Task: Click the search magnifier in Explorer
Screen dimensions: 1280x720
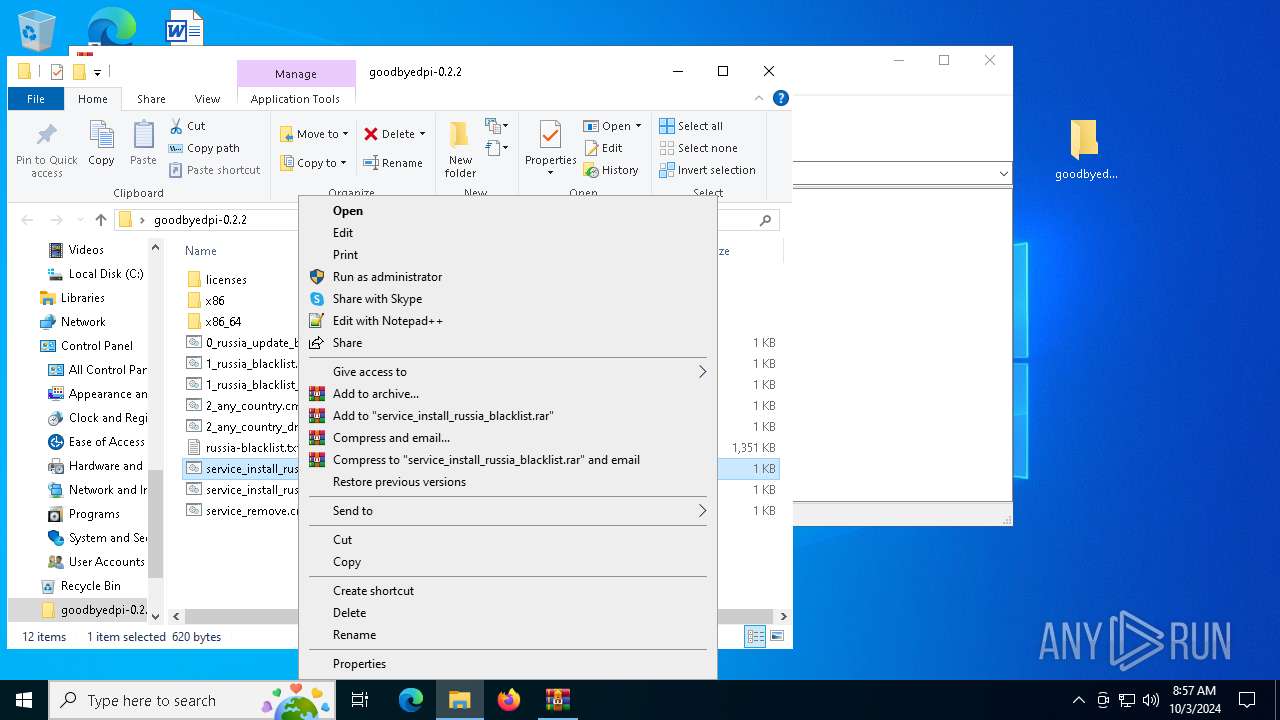Action: click(x=766, y=220)
